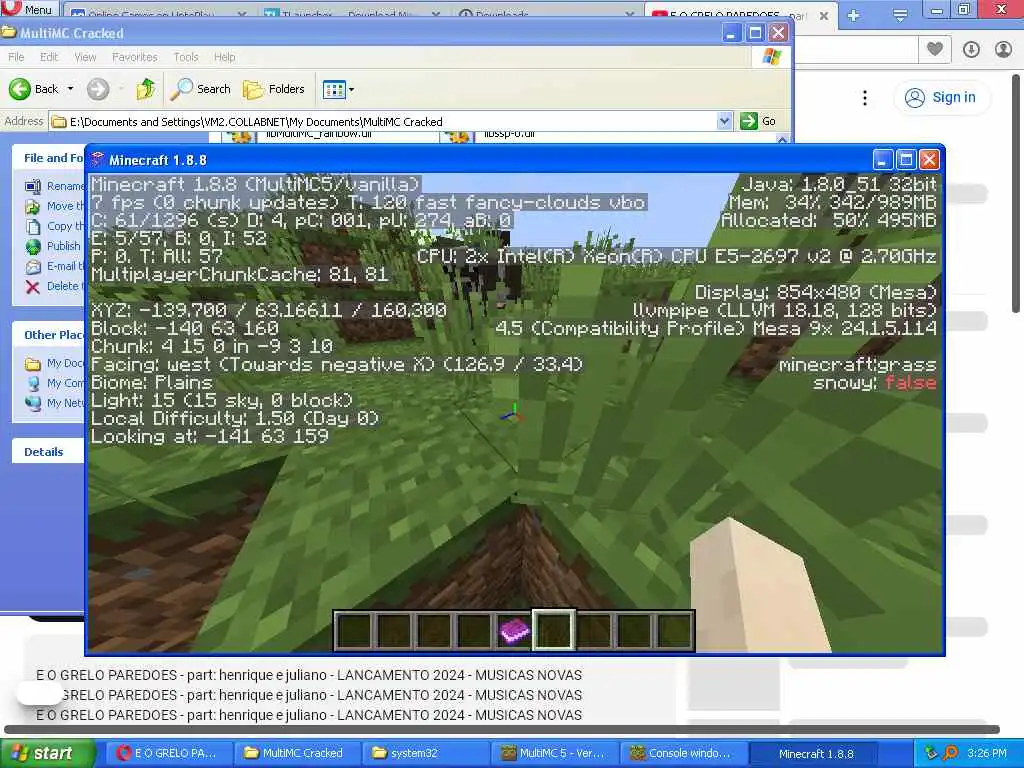The image size is (1024, 768).
Task: Switch to system32 taskbar window
Action: click(425, 753)
